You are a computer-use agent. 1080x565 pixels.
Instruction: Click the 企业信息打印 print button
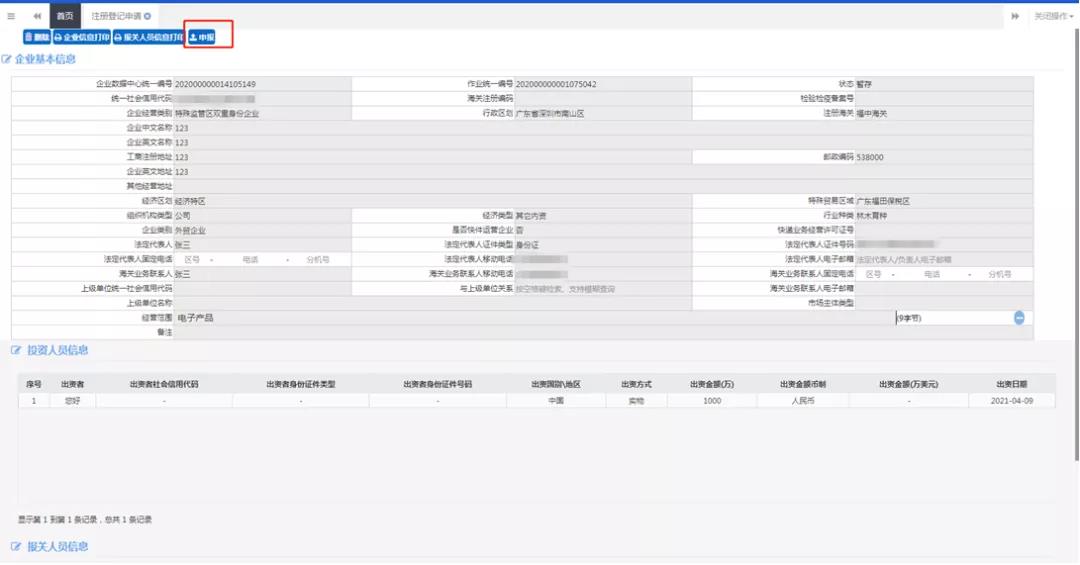pos(81,37)
